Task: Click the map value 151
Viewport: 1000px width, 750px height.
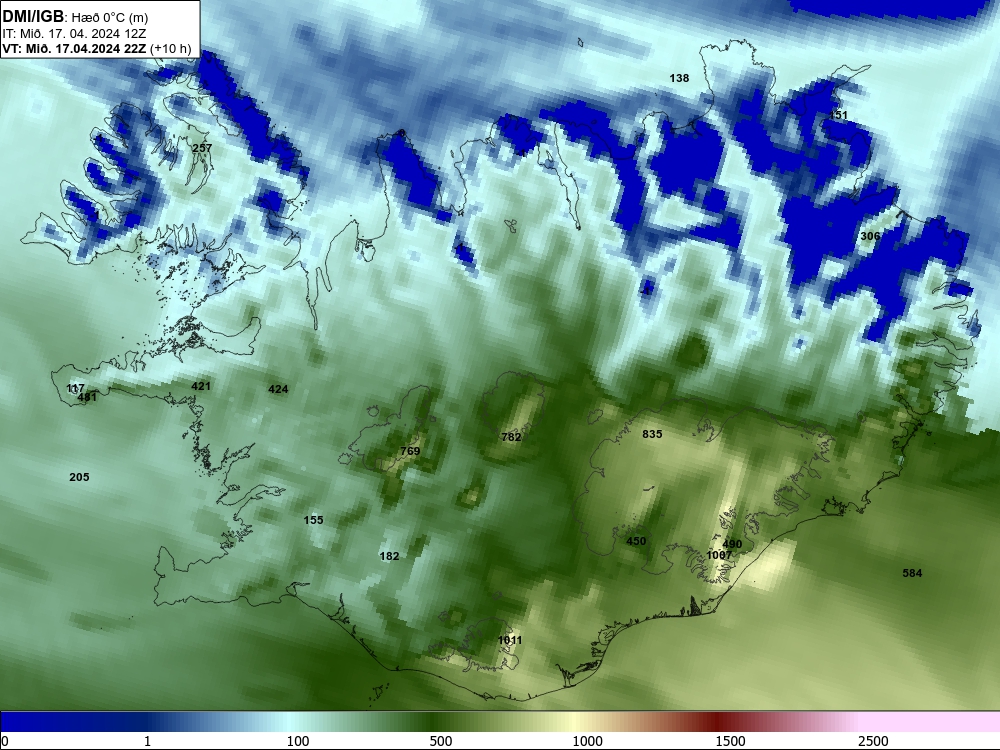Action: 839,115
